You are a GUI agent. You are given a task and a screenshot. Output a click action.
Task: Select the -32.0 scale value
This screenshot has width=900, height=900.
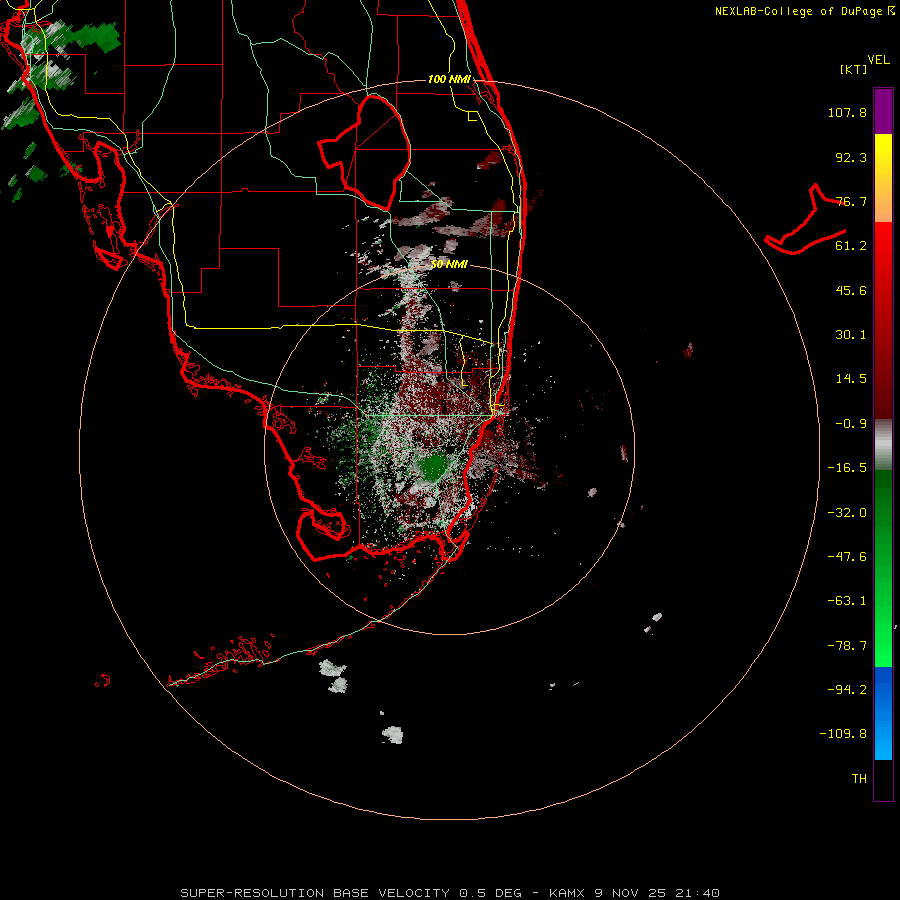847,513
